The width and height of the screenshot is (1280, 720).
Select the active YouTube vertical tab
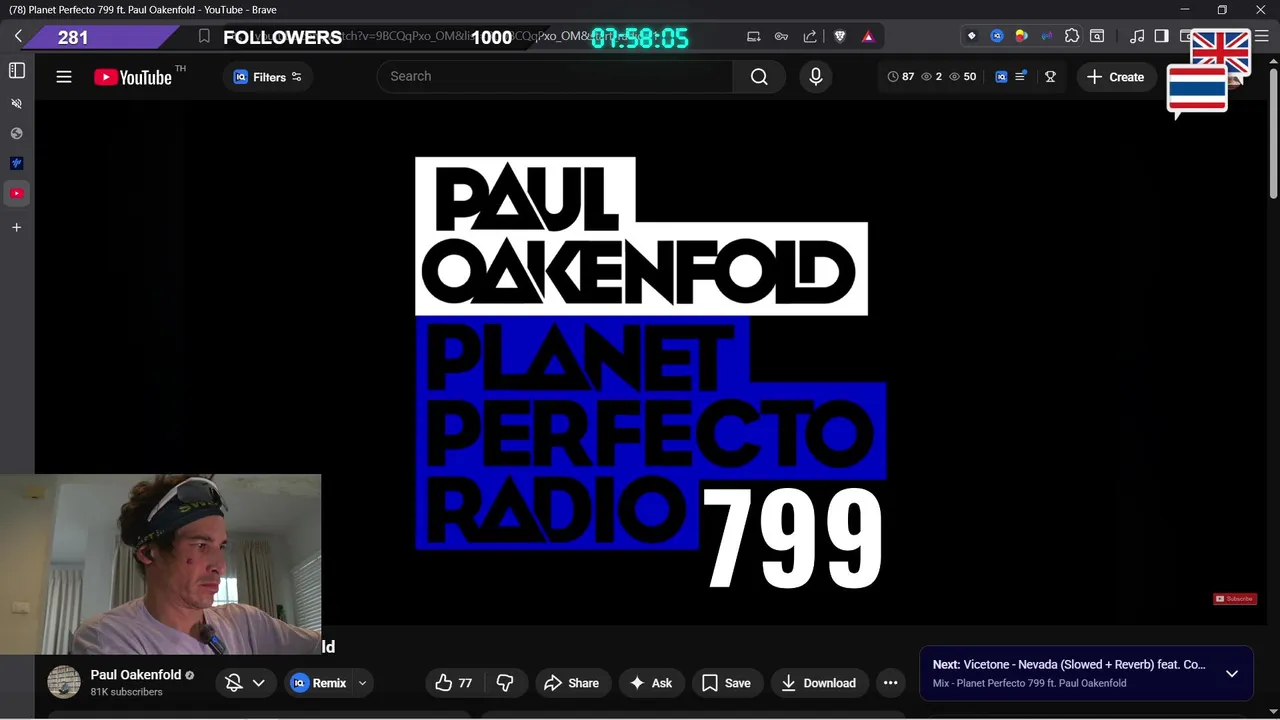(x=16, y=193)
